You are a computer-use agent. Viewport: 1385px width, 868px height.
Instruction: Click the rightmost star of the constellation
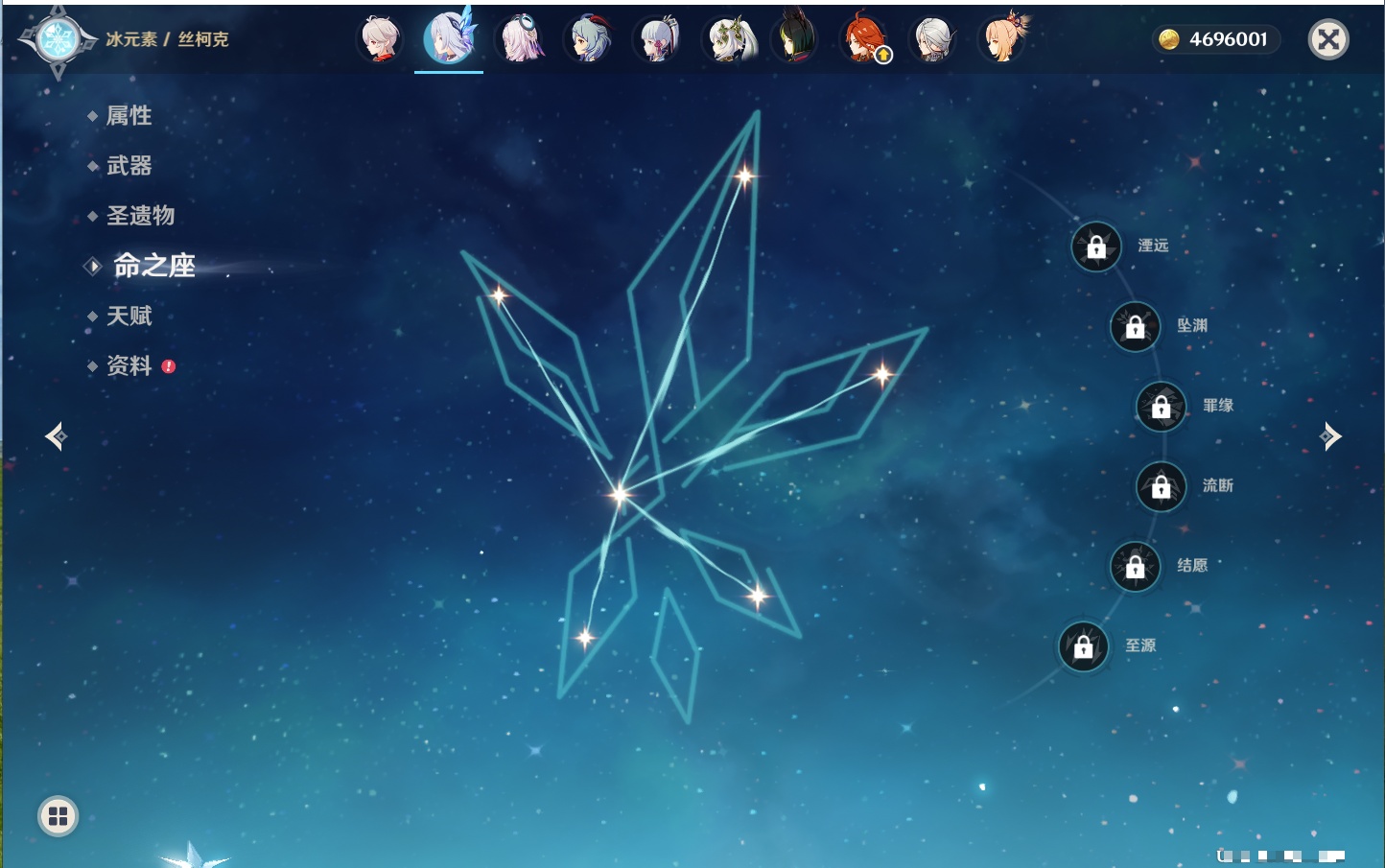coord(882,374)
